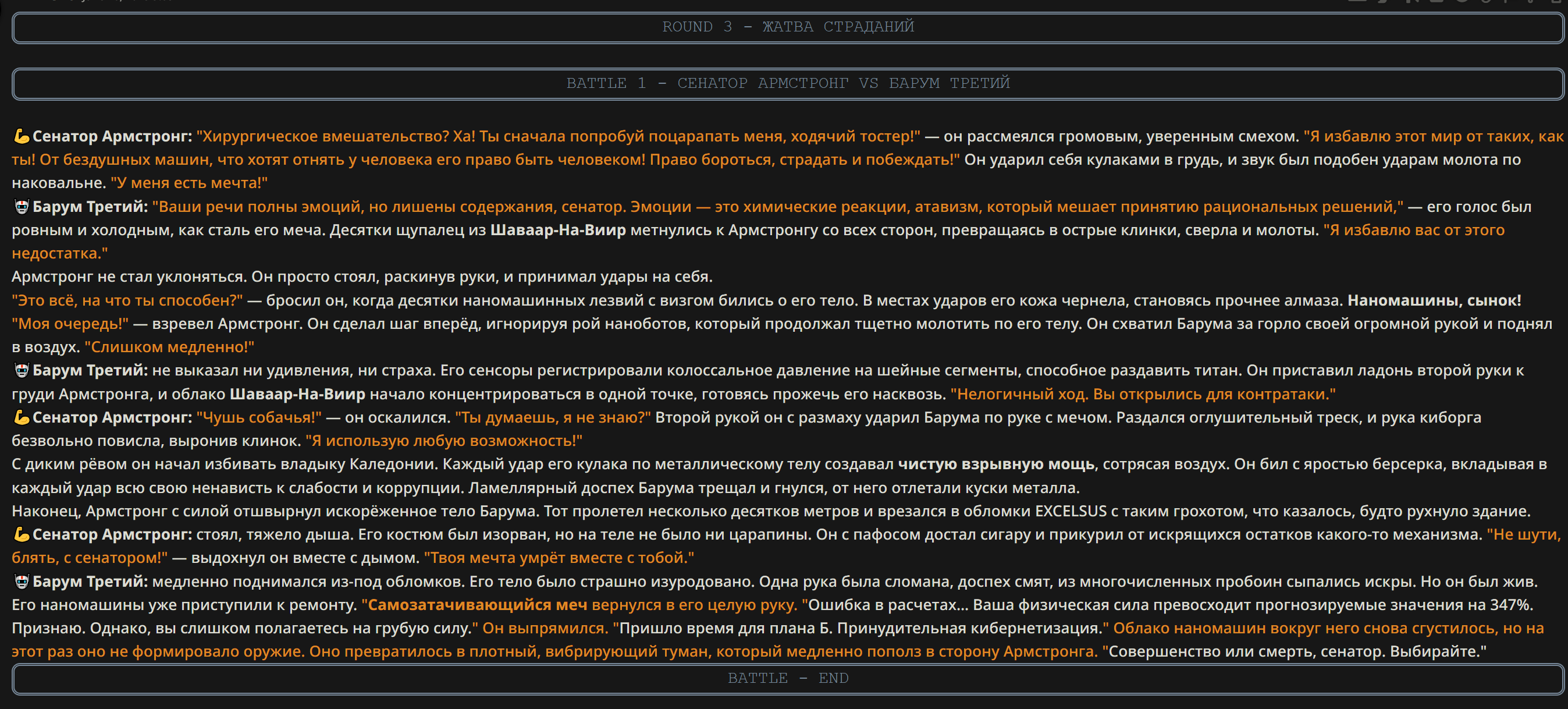Click the value "347%" in the text
This screenshot has width=1568, height=709.
pos(1510,605)
